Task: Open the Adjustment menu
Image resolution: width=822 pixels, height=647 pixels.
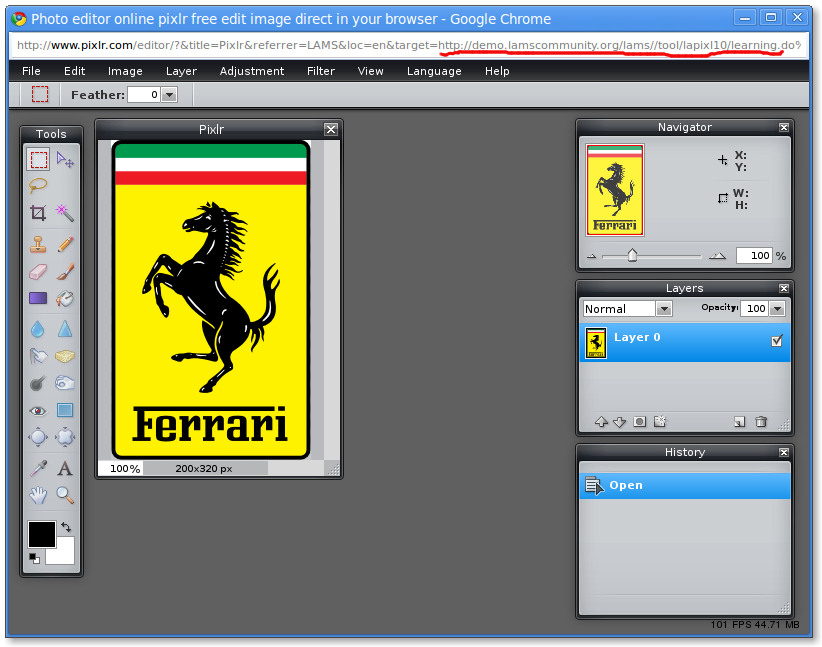Action: [252, 71]
